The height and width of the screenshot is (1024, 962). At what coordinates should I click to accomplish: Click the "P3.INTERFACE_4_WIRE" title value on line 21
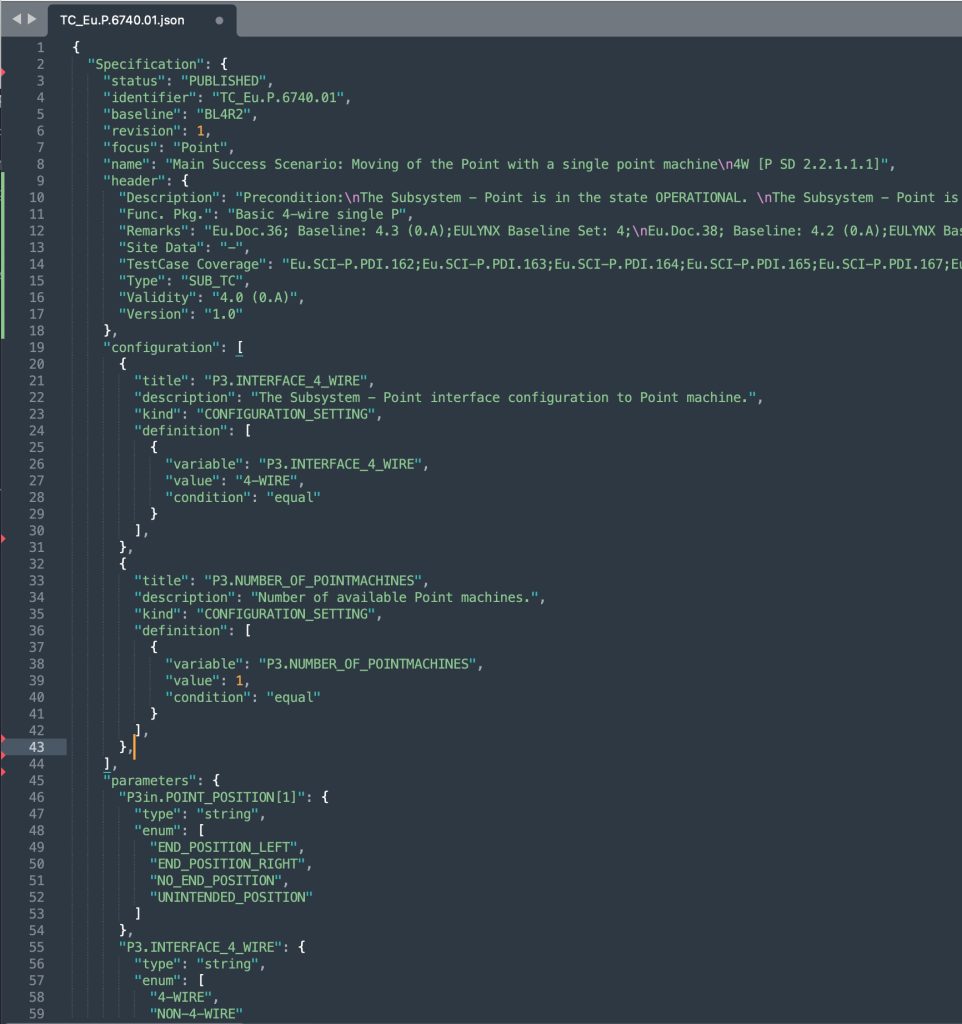pyautogui.click(x=285, y=381)
